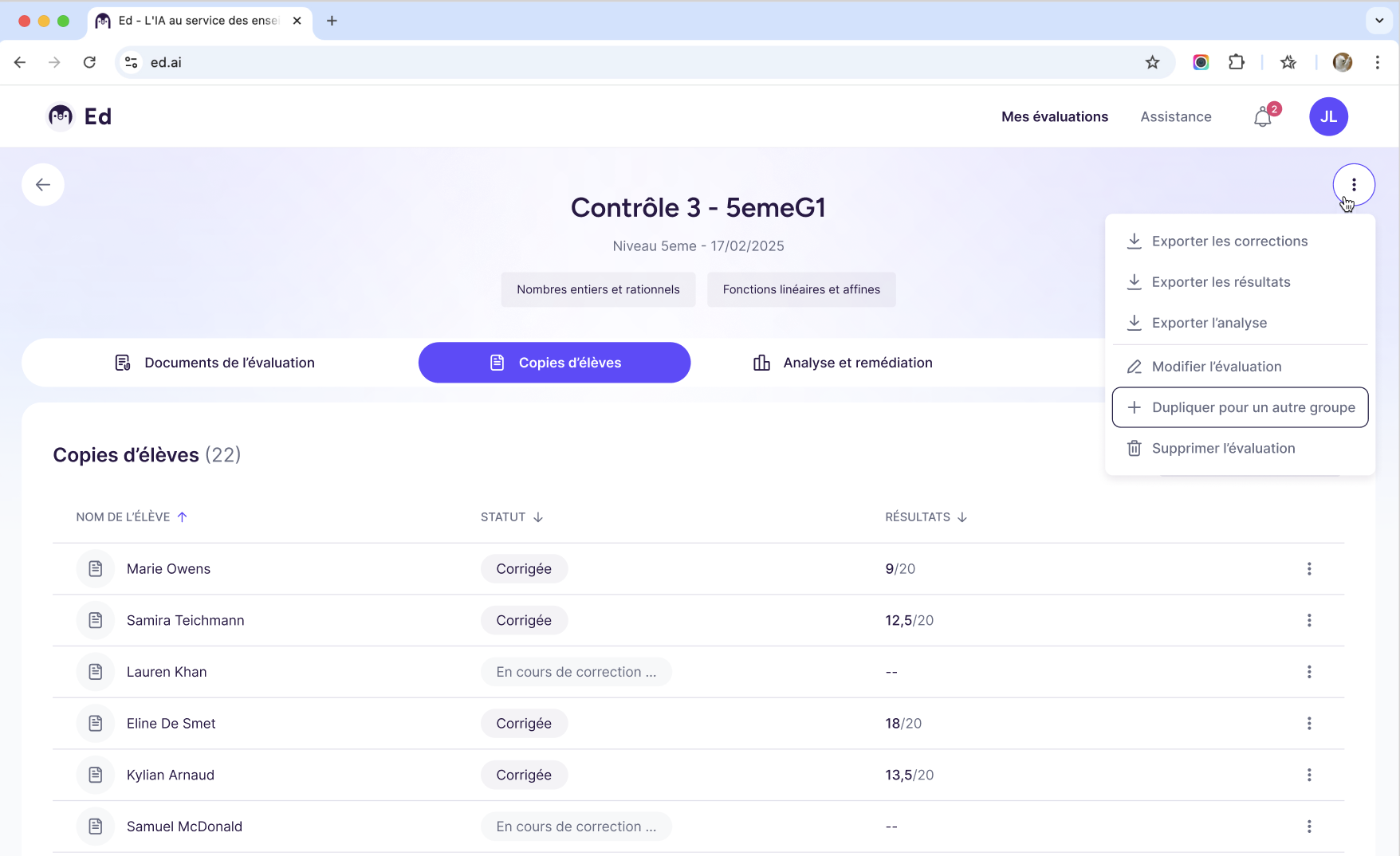Click the Ed penguin logo
This screenshot has height=856, width=1400.
coord(61,116)
